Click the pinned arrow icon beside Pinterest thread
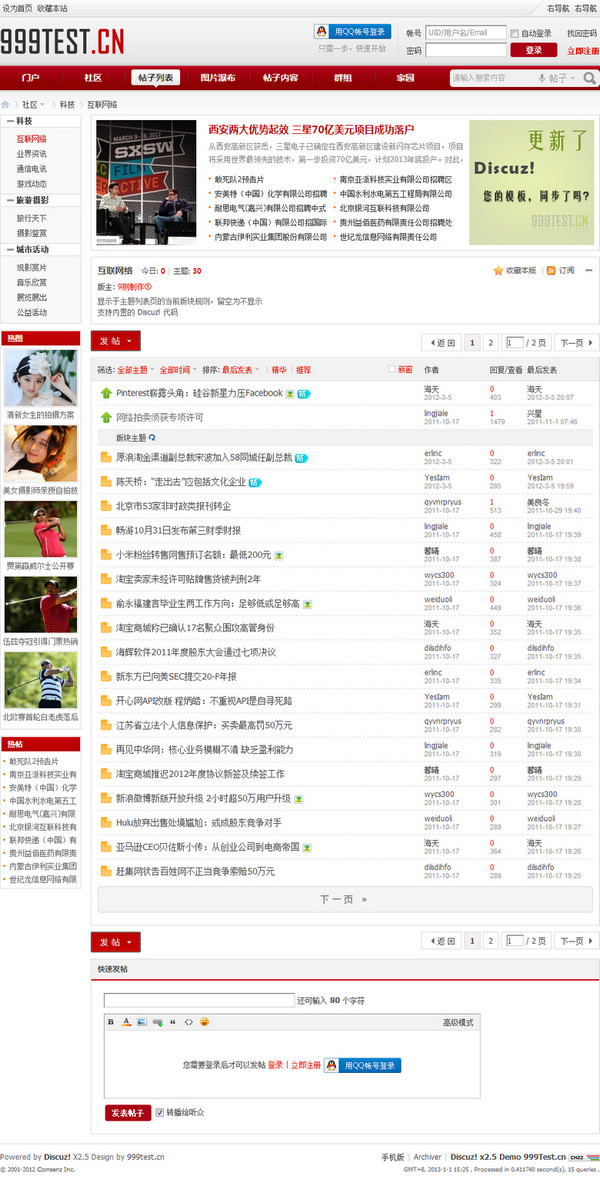Viewport: 600px width, 1183px height. coord(106,393)
